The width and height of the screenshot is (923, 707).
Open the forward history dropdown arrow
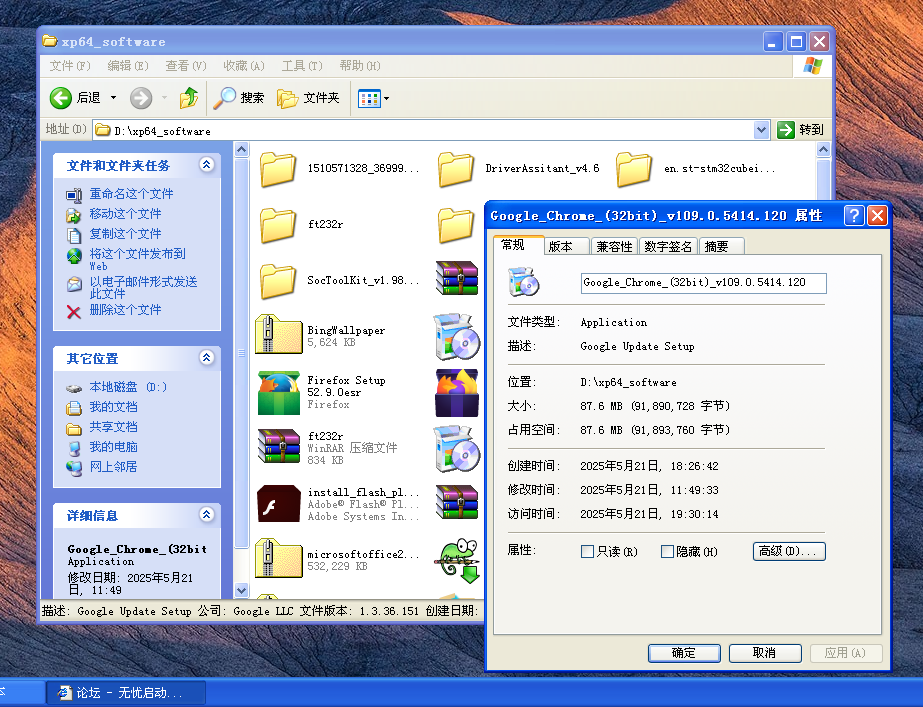pos(164,98)
